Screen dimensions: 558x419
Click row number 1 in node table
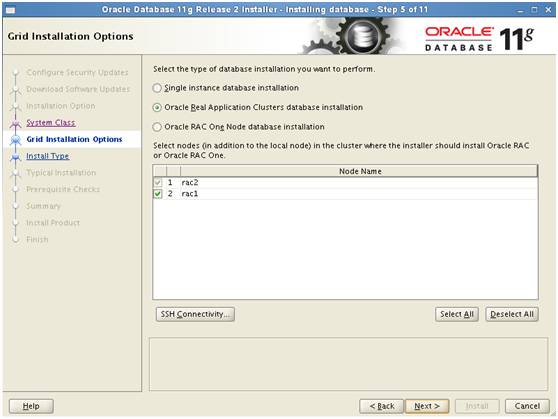(170, 183)
